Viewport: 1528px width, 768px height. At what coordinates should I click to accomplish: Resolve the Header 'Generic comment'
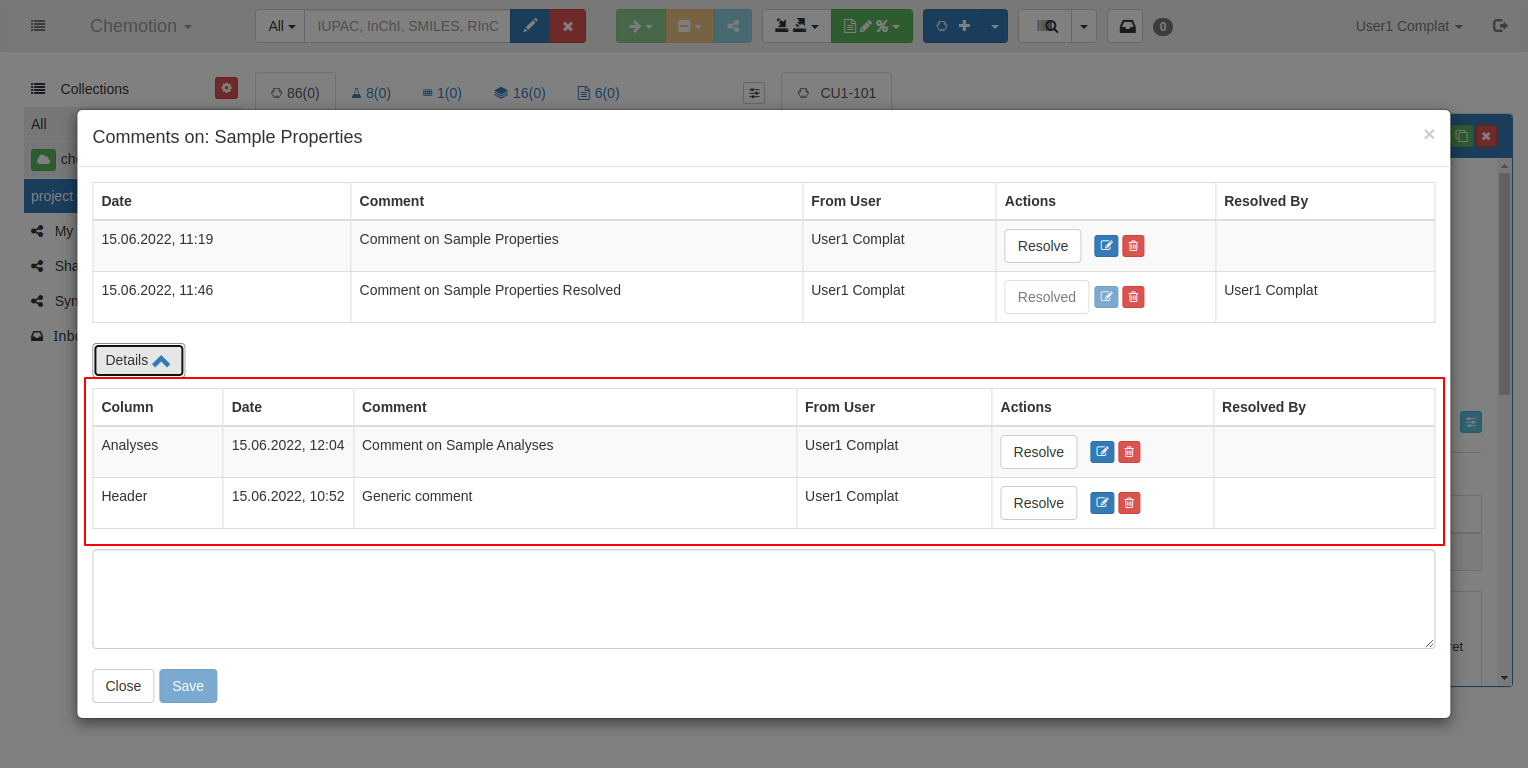point(1038,503)
